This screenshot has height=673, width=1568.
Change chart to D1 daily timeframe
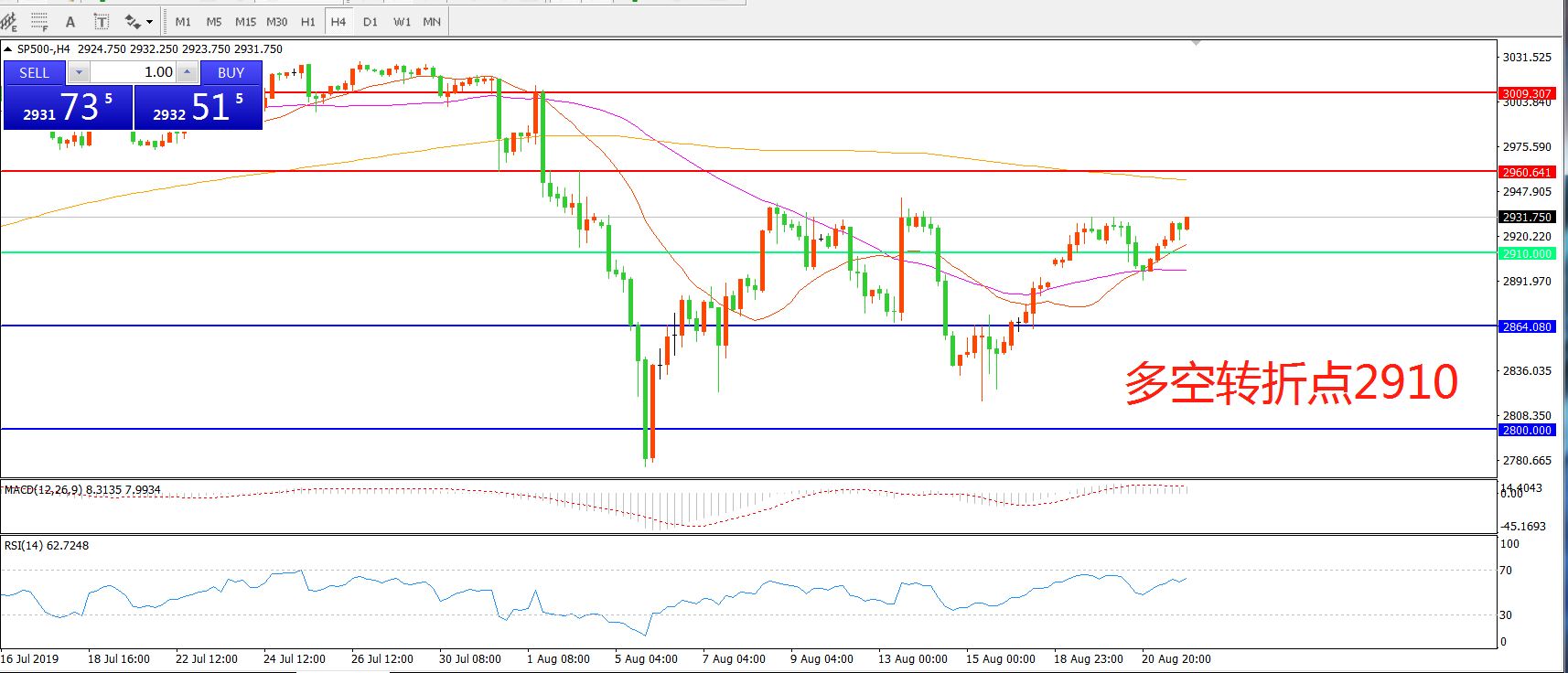(x=371, y=22)
